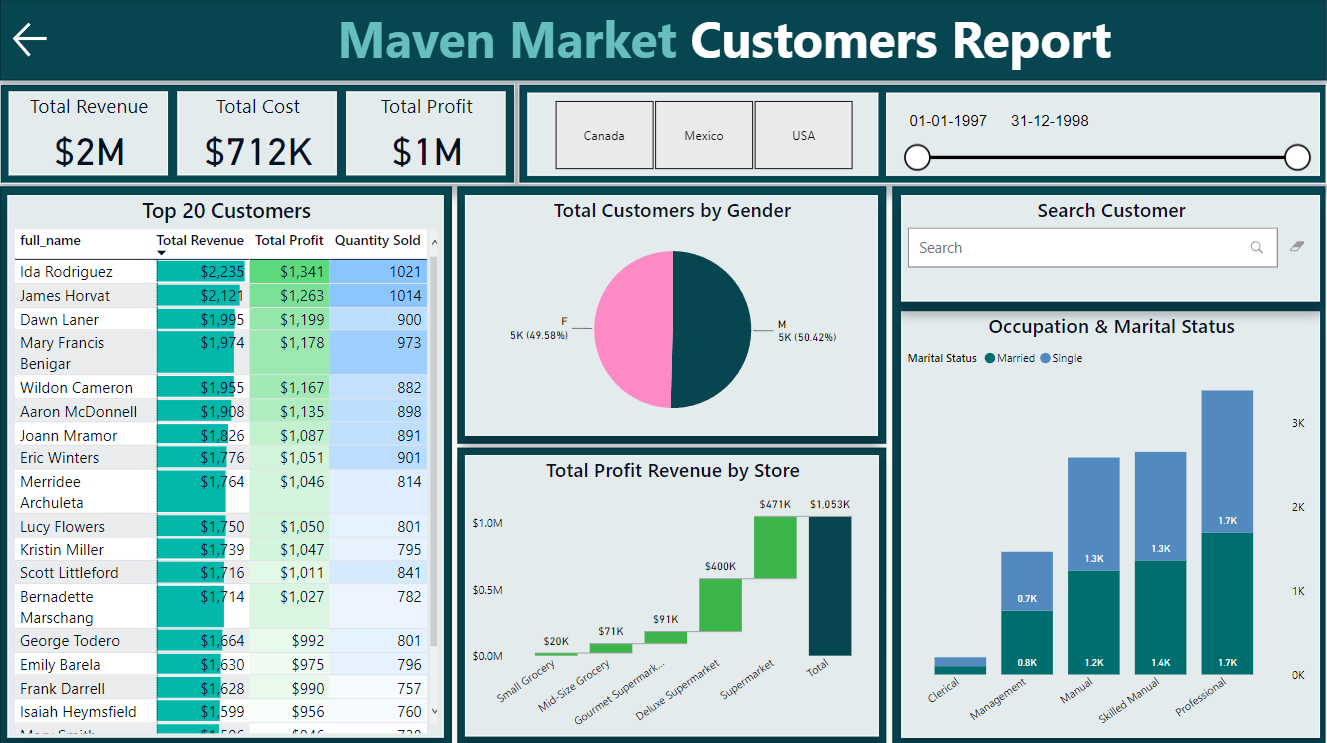
Task: Select Merridee Archuleta customer name
Action: click(52, 492)
